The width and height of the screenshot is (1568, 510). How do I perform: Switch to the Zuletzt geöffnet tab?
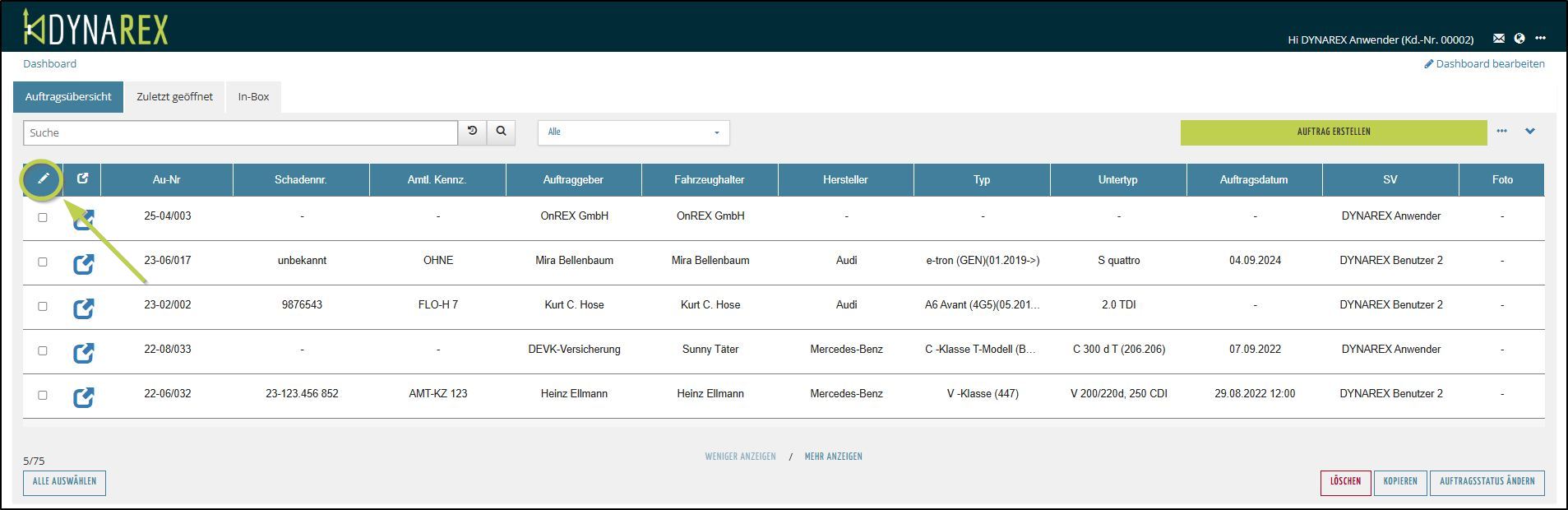(174, 97)
